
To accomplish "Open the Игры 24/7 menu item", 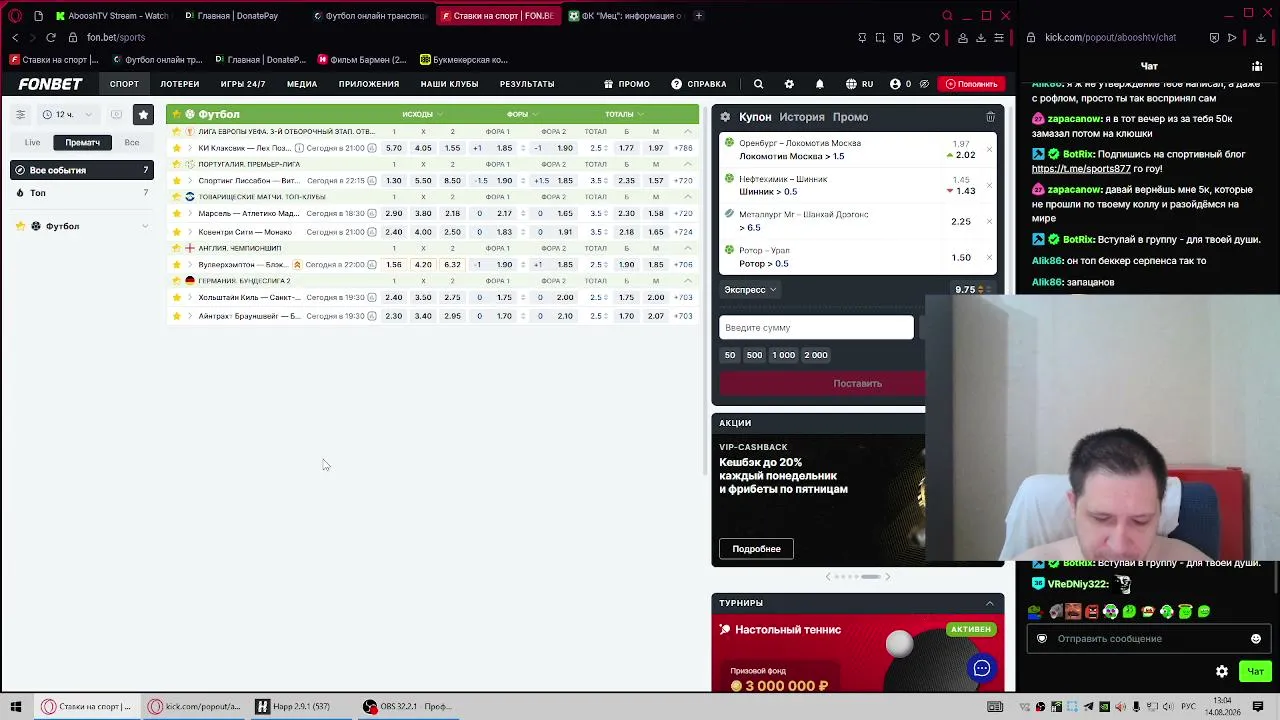I will point(243,84).
